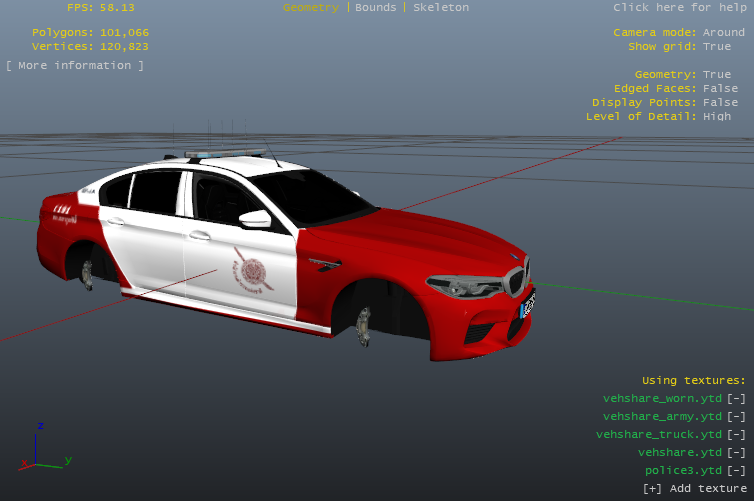Select the vehshare_army.ytd texture name
This screenshot has height=501, width=754.
click(662, 416)
